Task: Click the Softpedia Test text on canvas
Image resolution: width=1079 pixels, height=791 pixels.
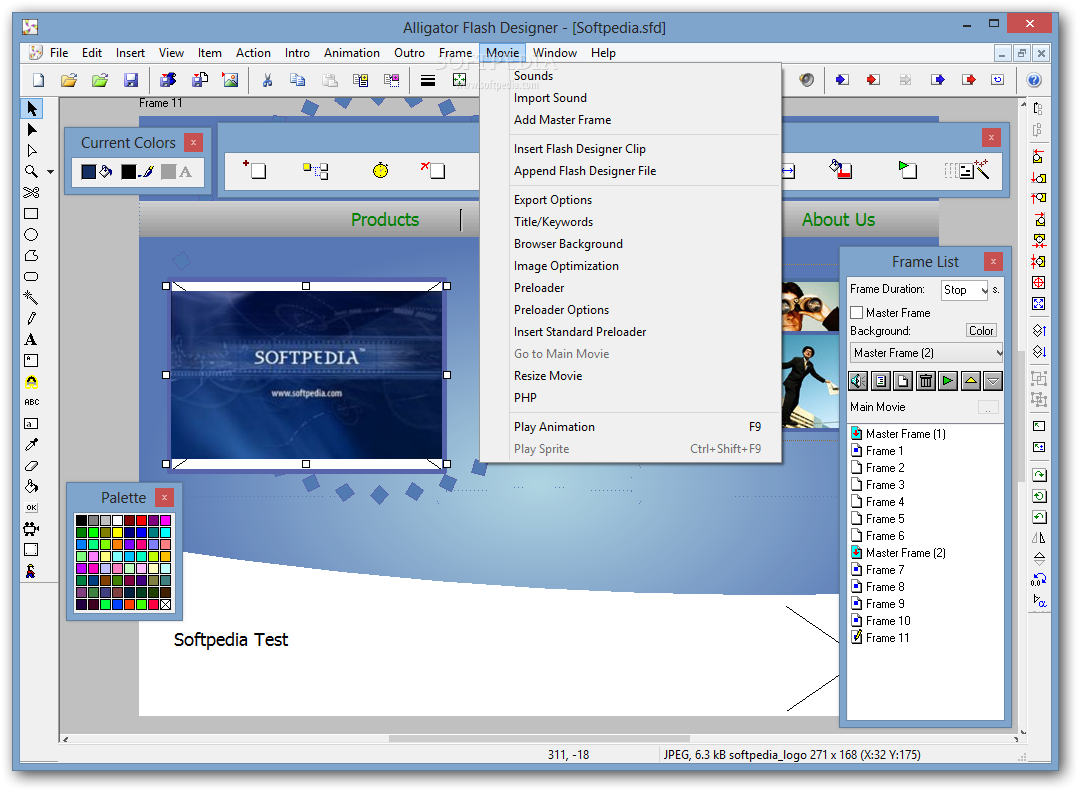Action: 231,640
